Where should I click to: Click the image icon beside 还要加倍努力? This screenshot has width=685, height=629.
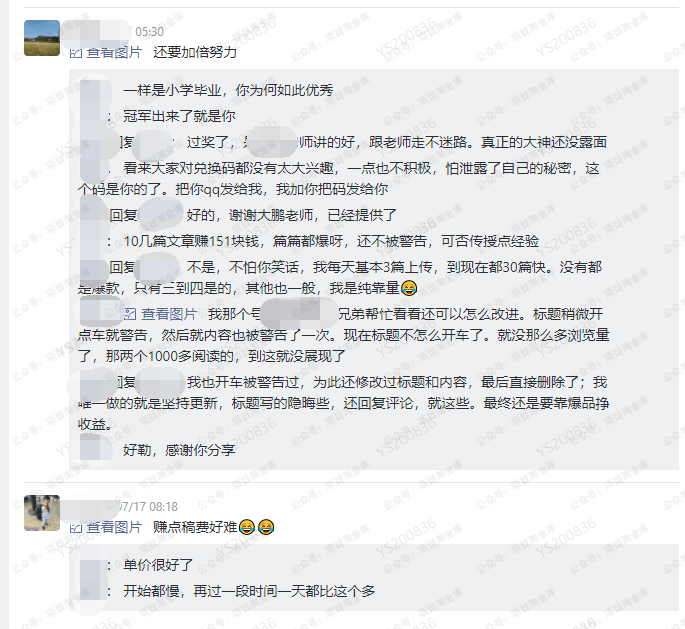click(76, 53)
